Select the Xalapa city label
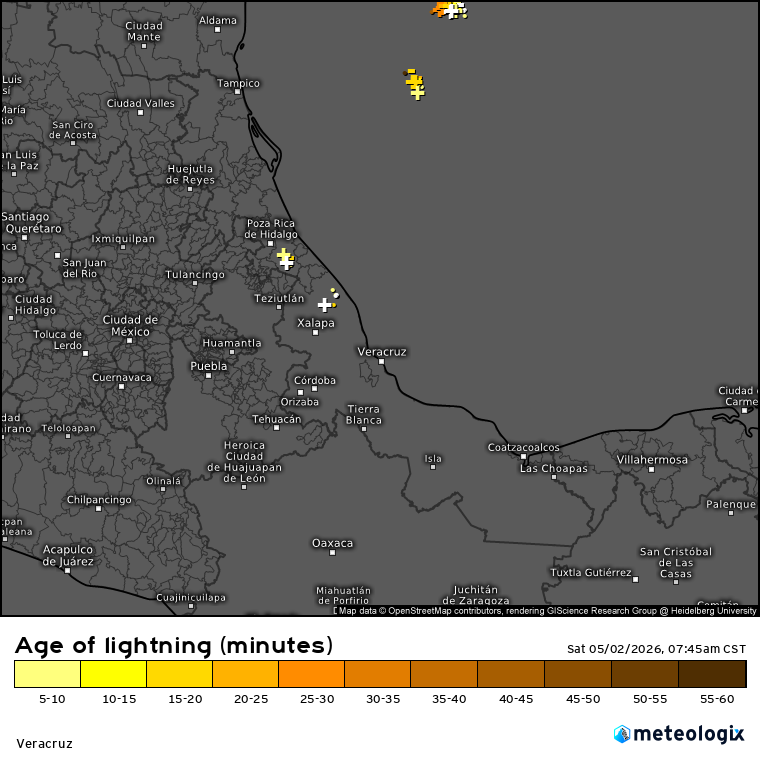This screenshot has height=760, width=760. (x=316, y=323)
